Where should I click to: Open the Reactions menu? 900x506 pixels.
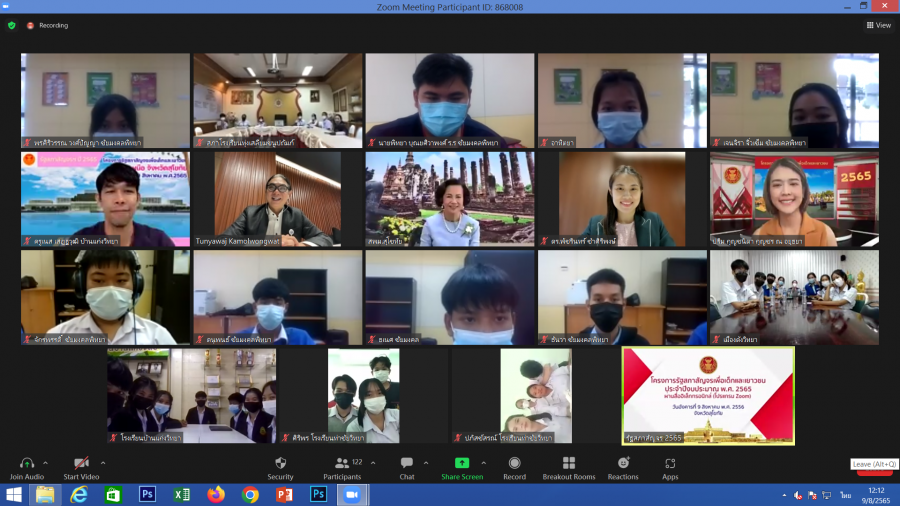pyautogui.click(x=623, y=467)
